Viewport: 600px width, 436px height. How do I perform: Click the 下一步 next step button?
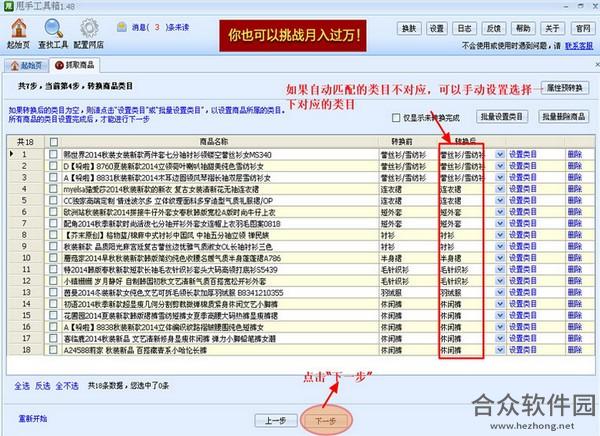[x=326, y=421]
